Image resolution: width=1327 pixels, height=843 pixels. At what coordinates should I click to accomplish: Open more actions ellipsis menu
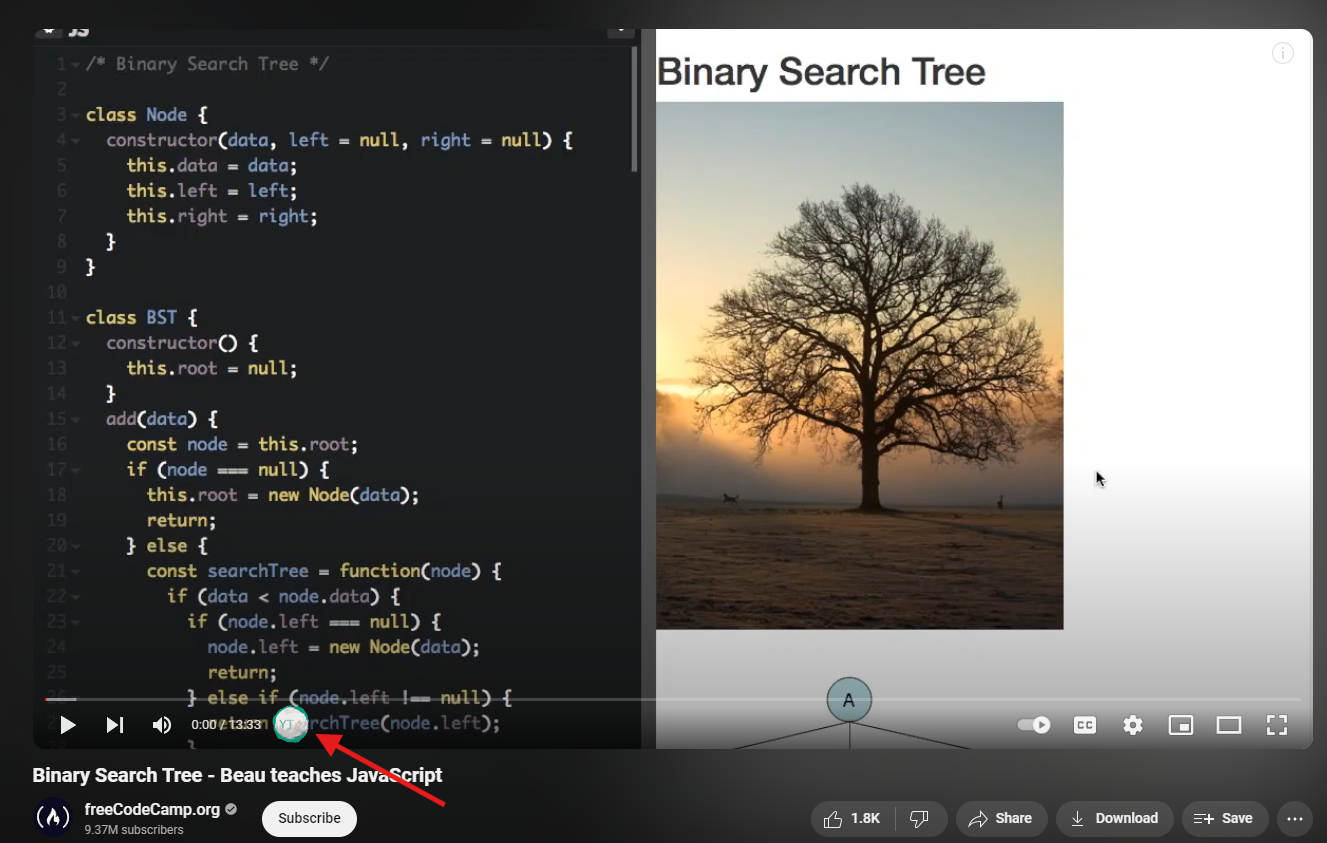(1295, 818)
